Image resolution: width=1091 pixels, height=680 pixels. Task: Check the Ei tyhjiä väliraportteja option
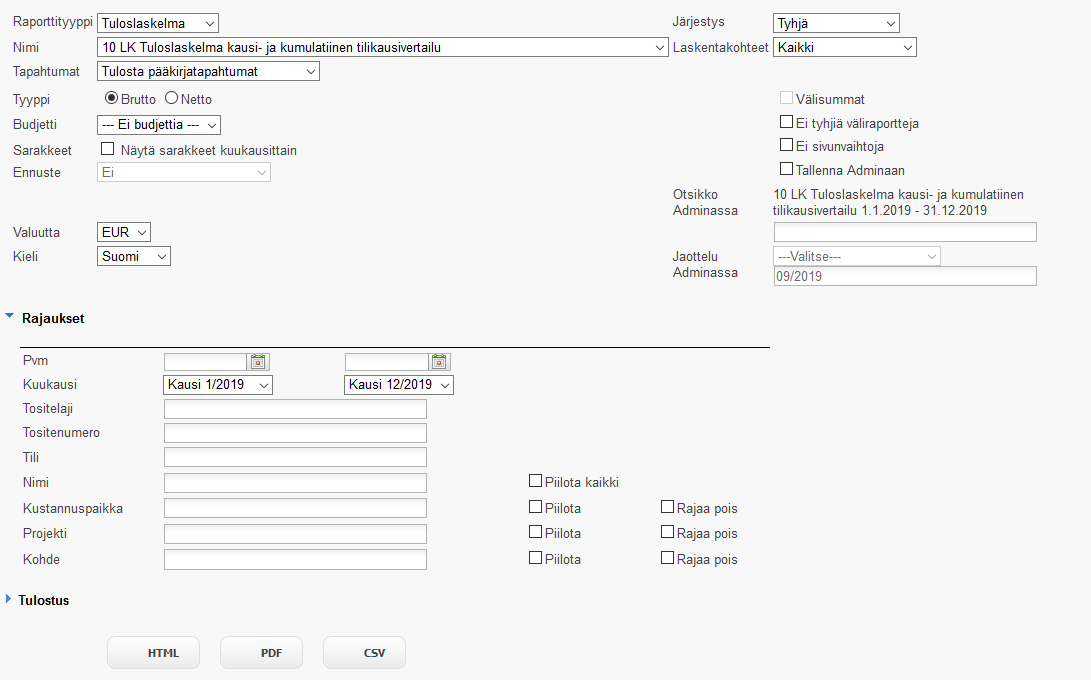click(786, 122)
